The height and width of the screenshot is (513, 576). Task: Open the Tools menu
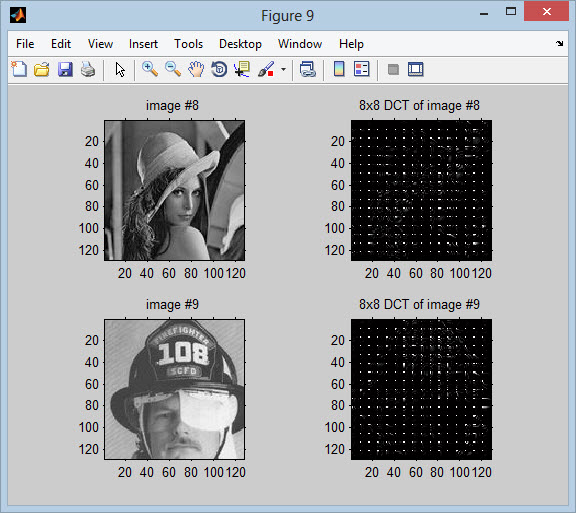[x=188, y=44]
